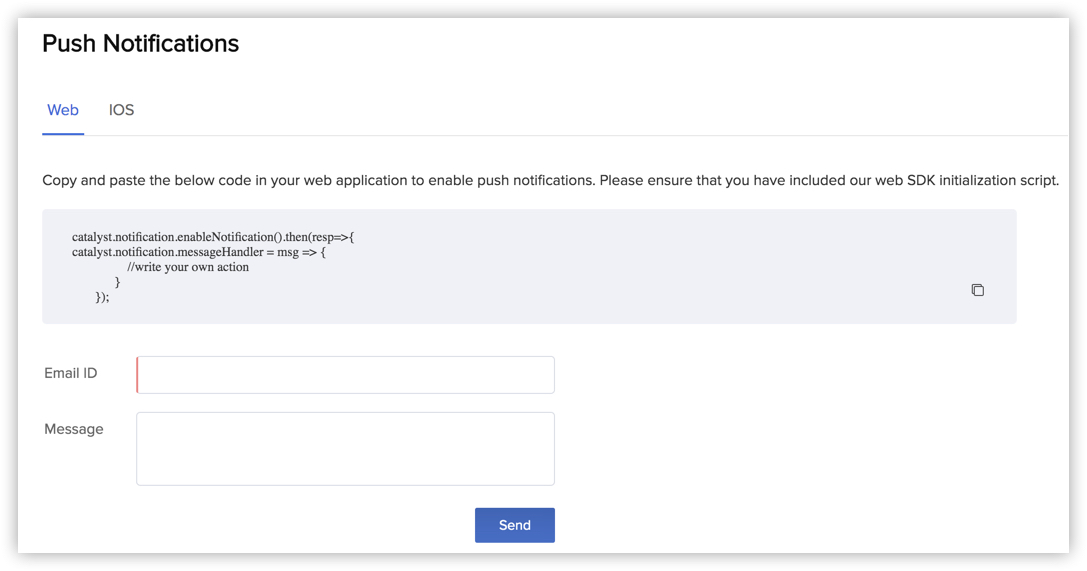
Task: Switch to the Web tab
Action: pyautogui.click(x=62, y=110)
